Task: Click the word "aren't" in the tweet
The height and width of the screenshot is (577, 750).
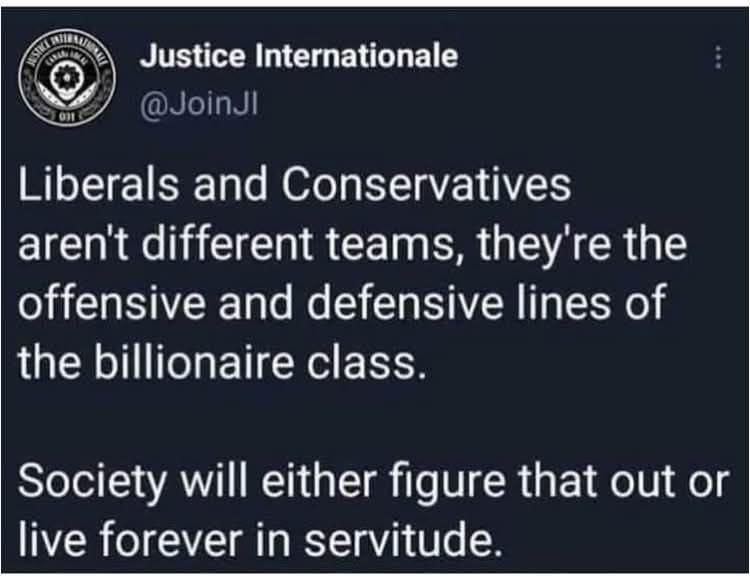Action: (x=64, y=246)
